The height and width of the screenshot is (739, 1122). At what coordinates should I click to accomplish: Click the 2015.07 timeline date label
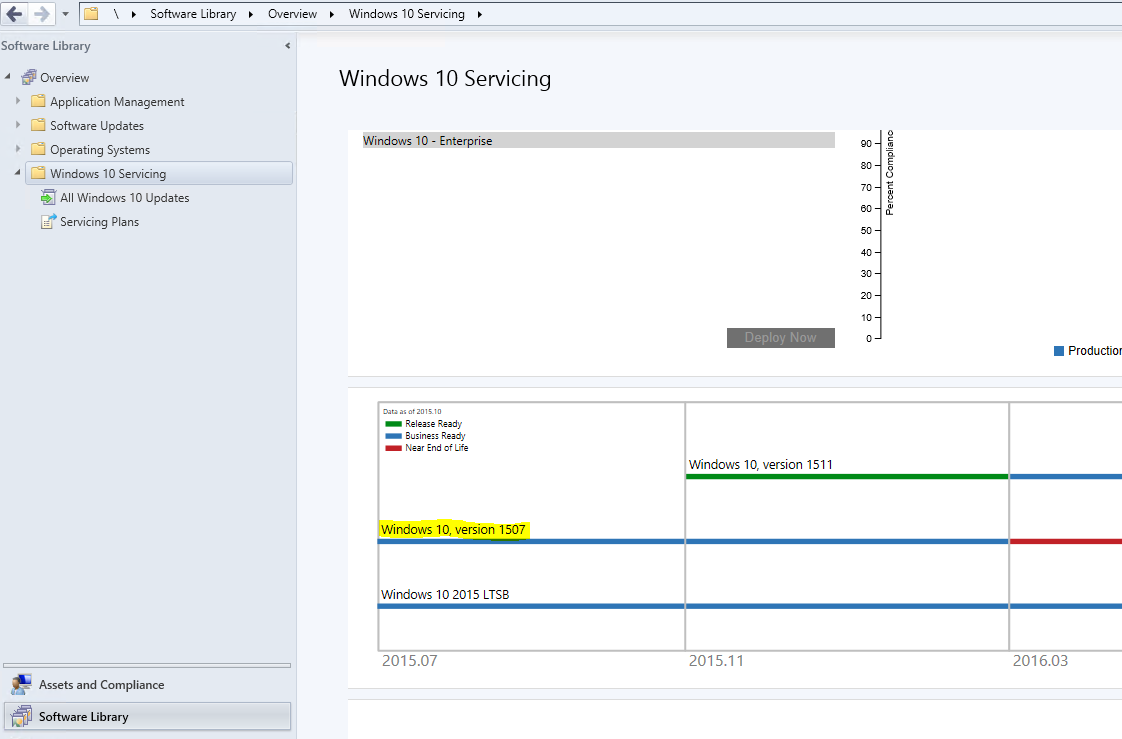pyautogui.click(x=409, y=661)
